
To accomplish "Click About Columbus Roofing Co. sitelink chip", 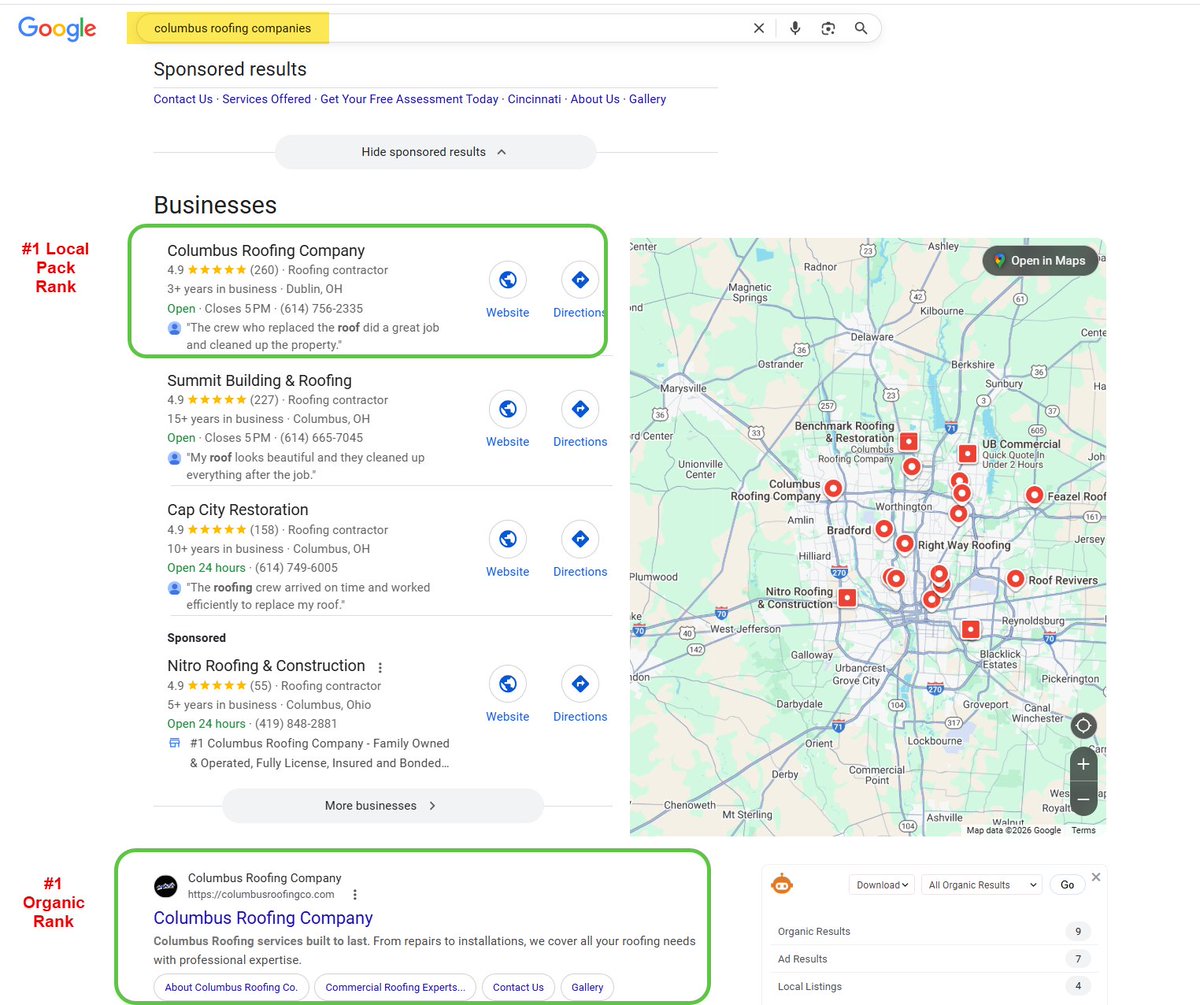I will (x=231, y=987).
